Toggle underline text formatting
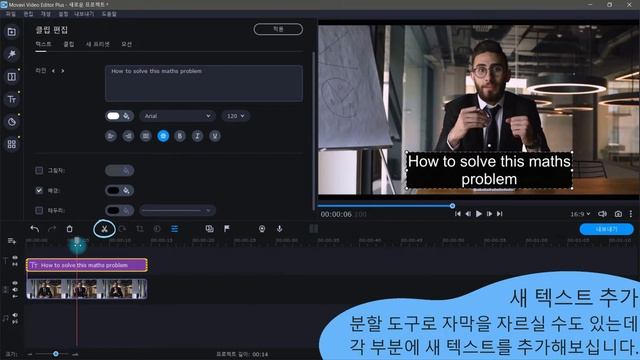Viewport: 640px width, 360px height. point(215,136)
